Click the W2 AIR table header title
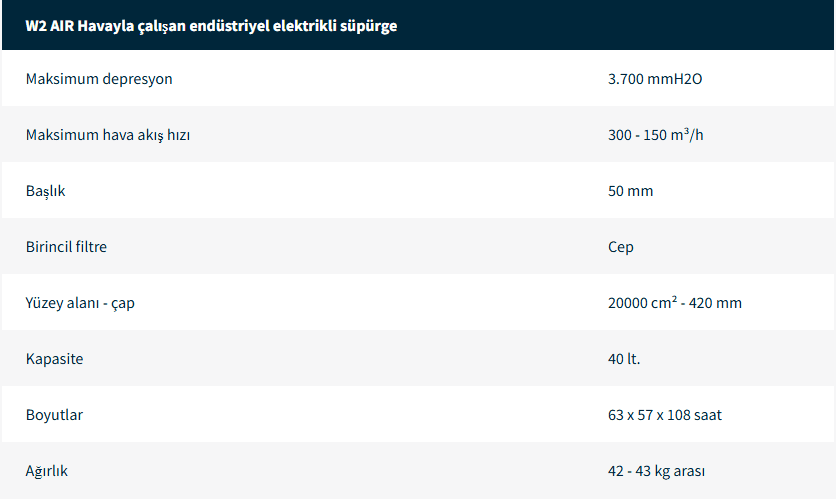836x499 pixels. 211,26
